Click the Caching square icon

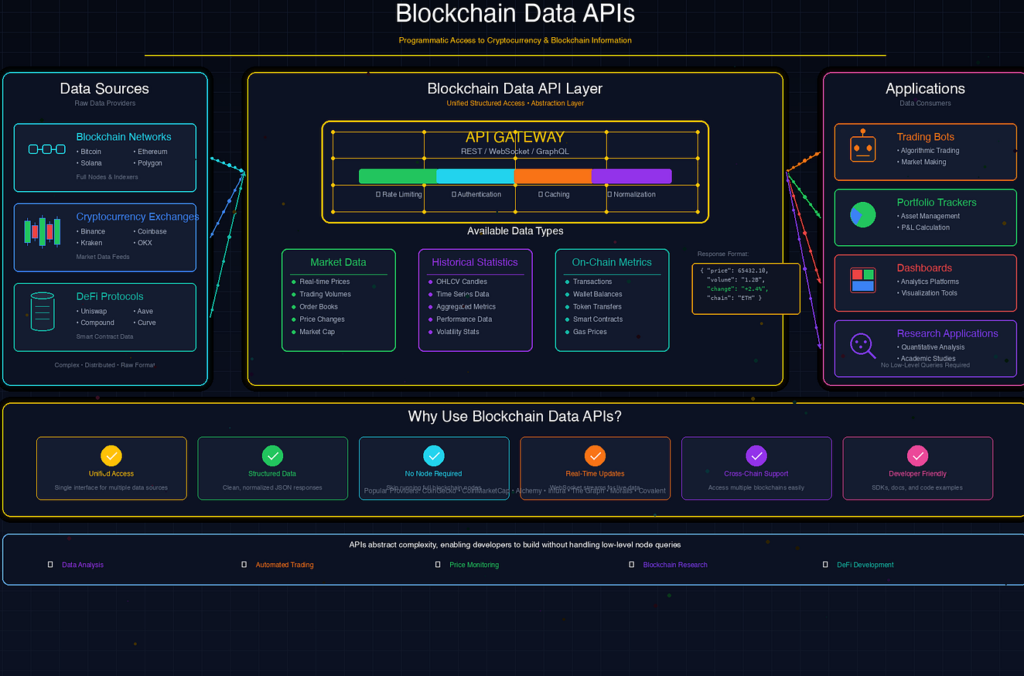click(541, 194)
